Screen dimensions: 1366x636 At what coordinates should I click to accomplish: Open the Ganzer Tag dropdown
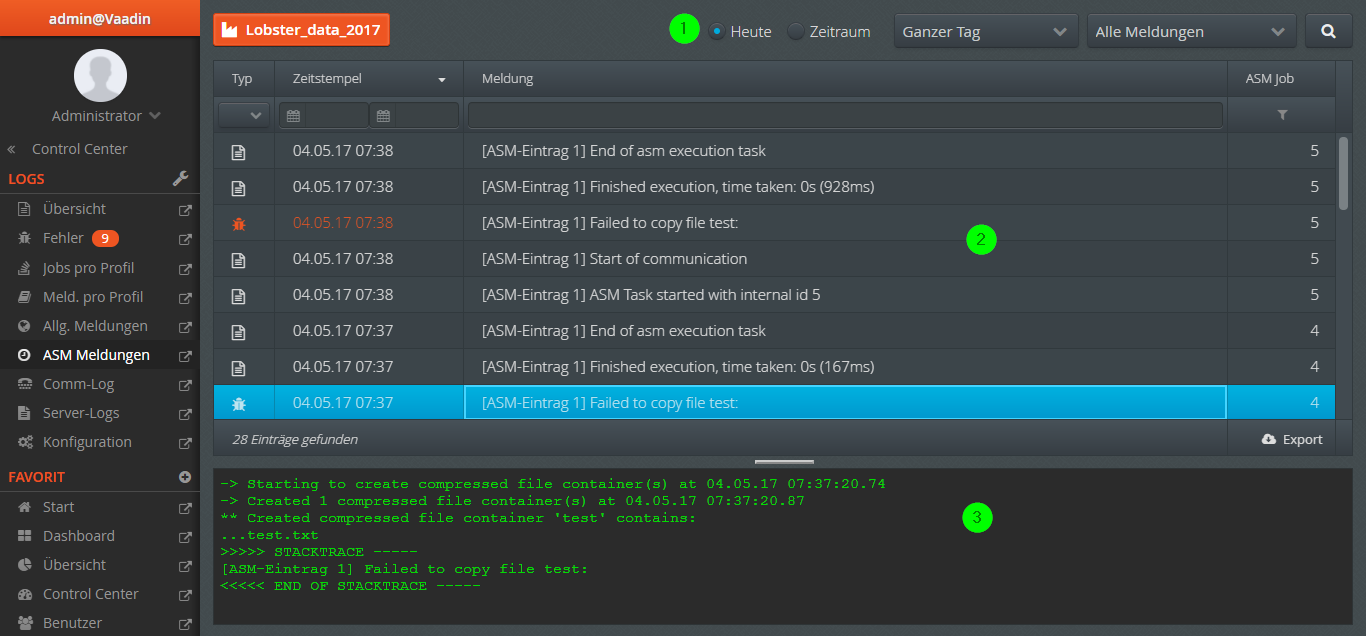coord(986,31)
